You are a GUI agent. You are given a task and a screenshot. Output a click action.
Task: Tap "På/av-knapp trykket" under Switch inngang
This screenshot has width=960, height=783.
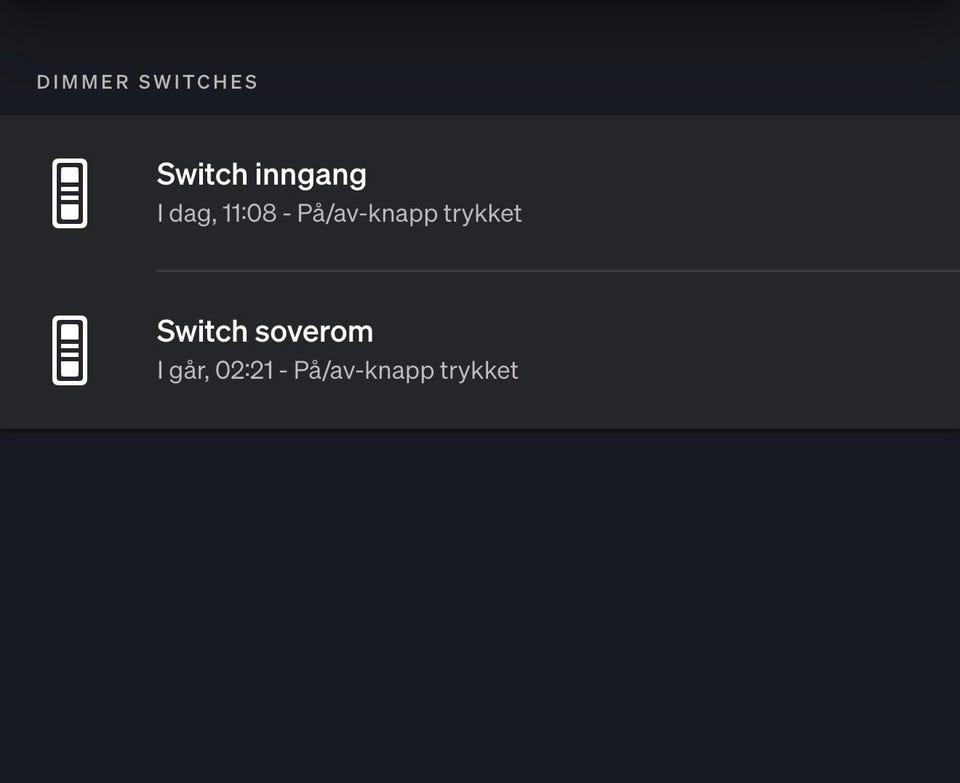point(409,214)
